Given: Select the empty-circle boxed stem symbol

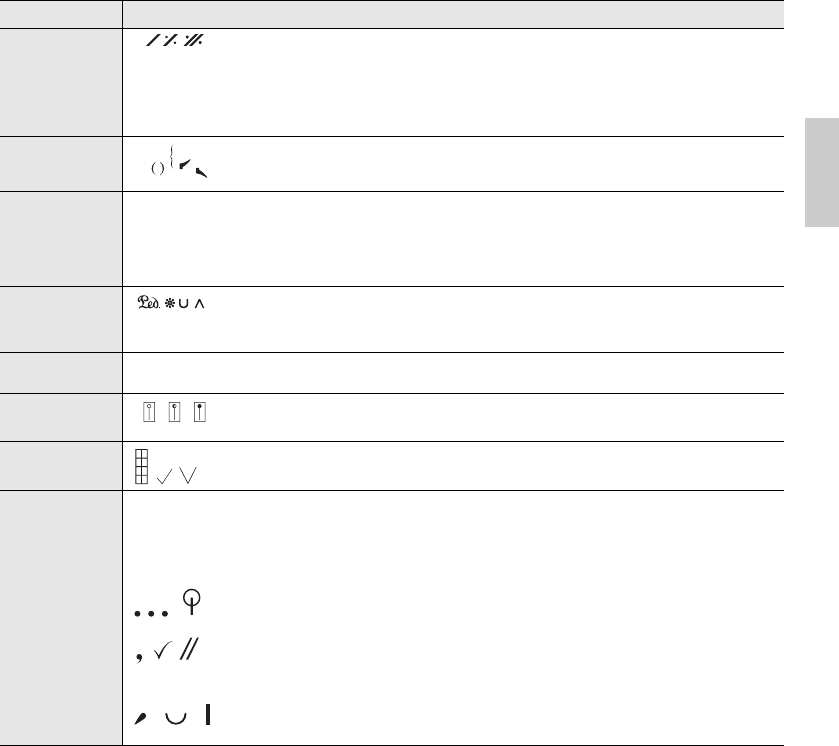Looking at the screenshot, I should point(147,411).
